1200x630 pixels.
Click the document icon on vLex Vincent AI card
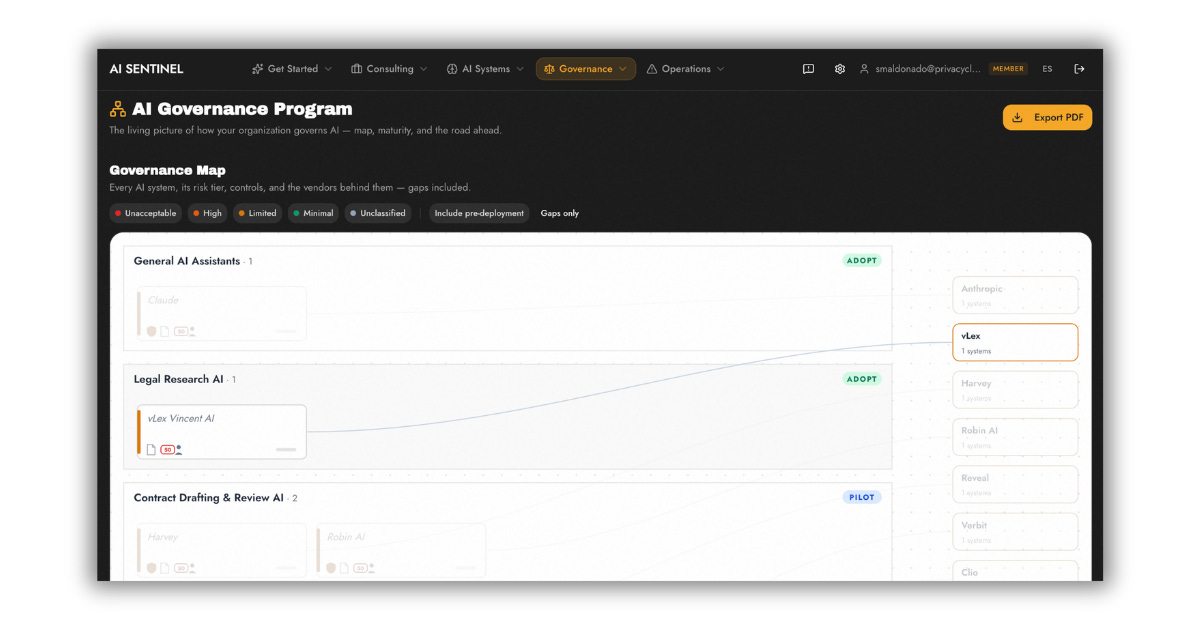(152, 449)
